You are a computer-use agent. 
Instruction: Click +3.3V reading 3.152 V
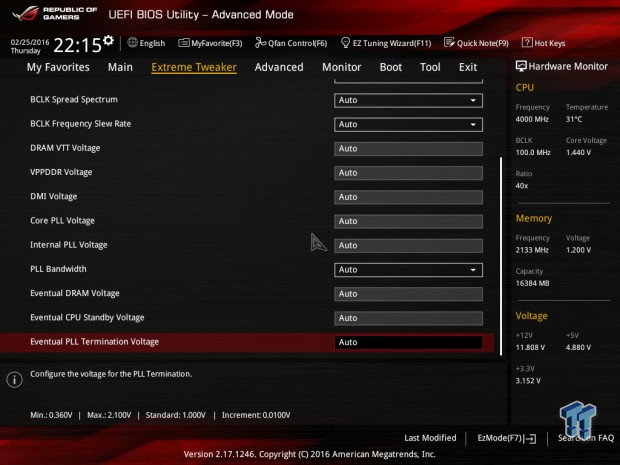pyautogui.click(x=528, y=381)
